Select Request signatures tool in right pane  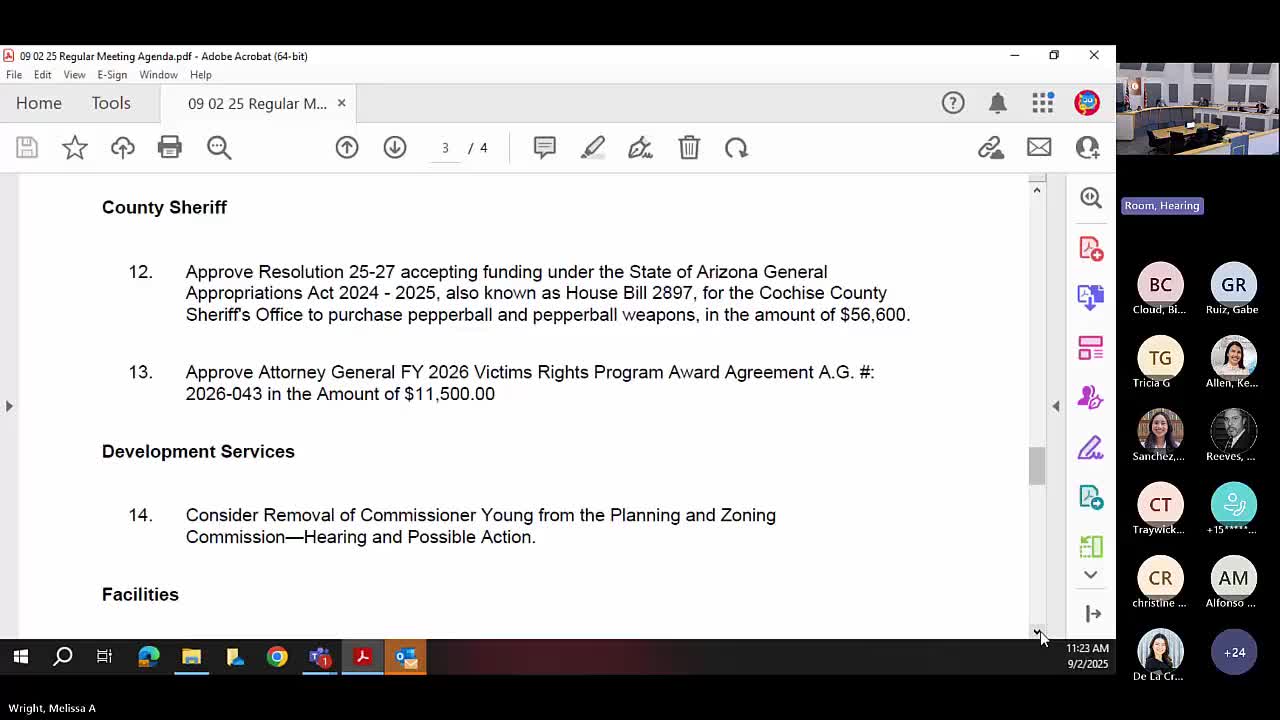[x=1091, y=397]
